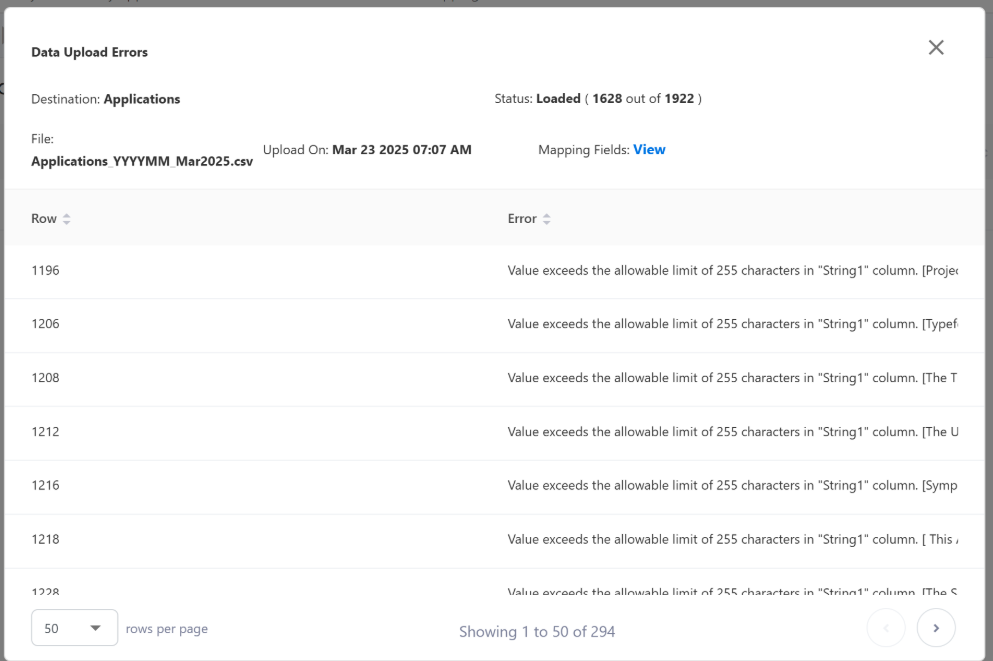Click the error message for row 1216
The image size is (993, 661).
pyautogui.click(x=732, y=487)
